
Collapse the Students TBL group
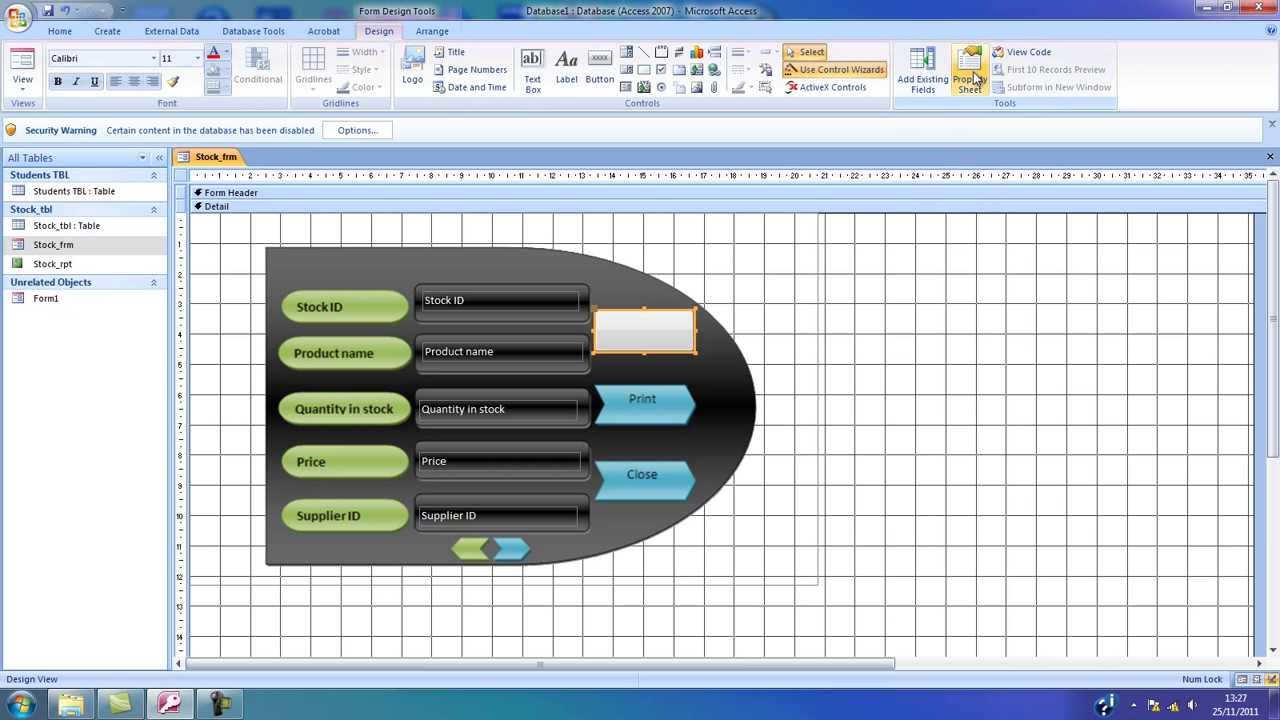point(154,176)
